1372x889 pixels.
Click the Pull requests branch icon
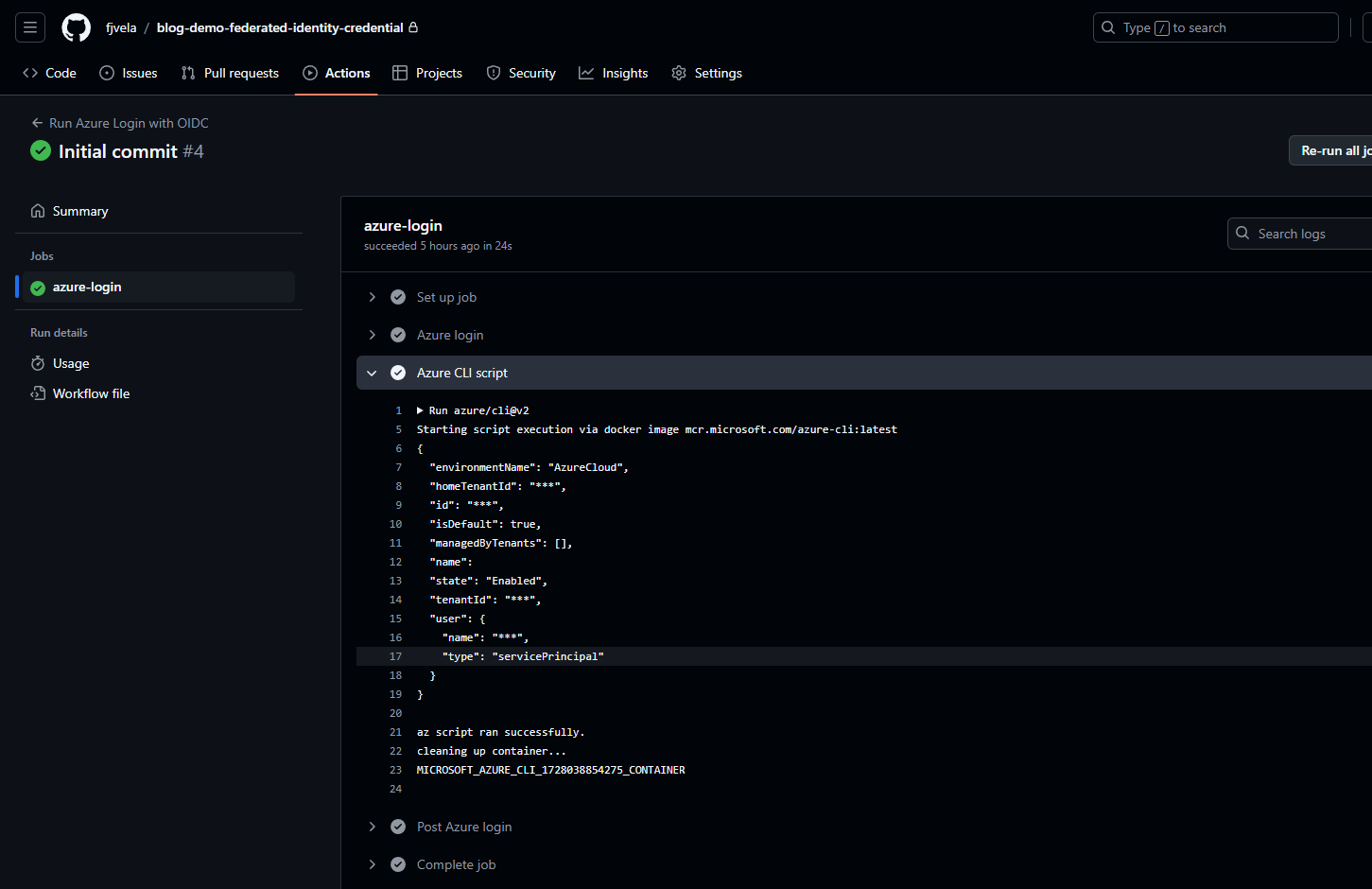(x=188, y=73)
